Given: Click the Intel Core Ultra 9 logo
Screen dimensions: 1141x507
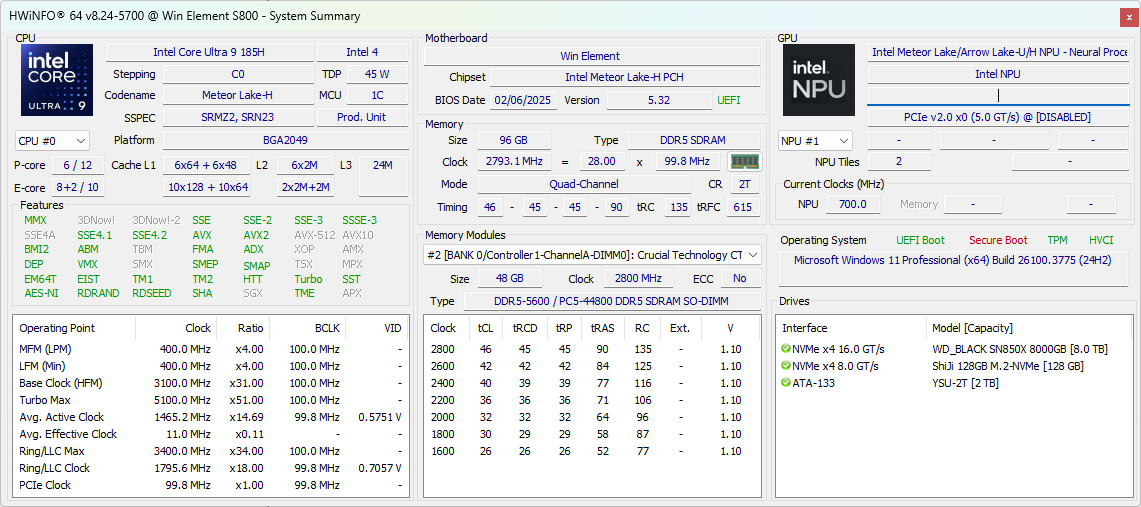Looking at the screenshot, I should tap(57, 80).
